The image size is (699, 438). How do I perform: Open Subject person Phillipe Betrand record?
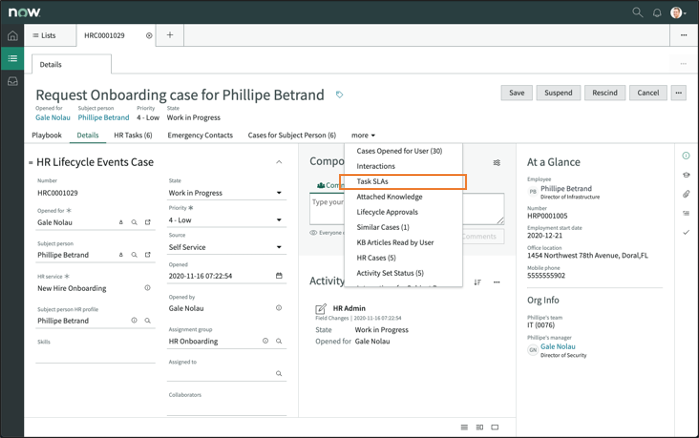pyautogui.click(x=148, y=255)
